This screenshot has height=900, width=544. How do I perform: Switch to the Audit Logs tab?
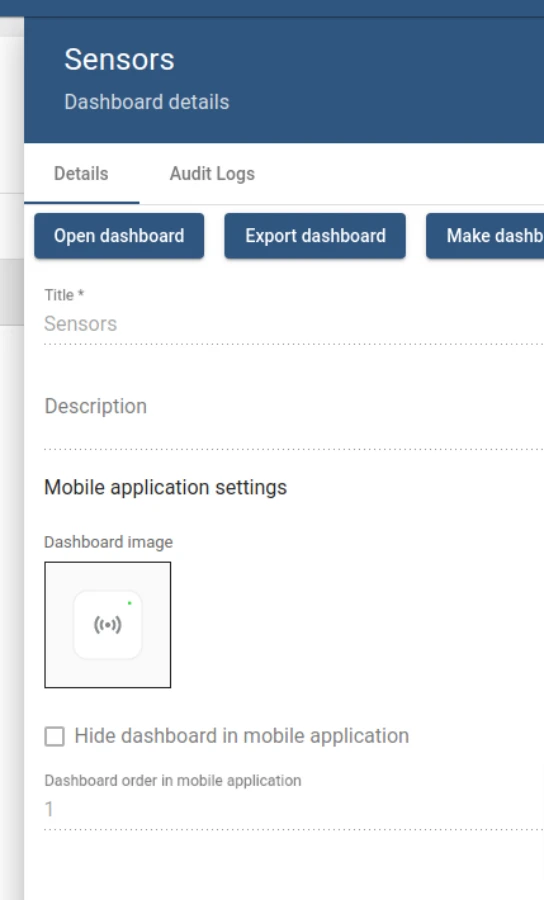212,173
